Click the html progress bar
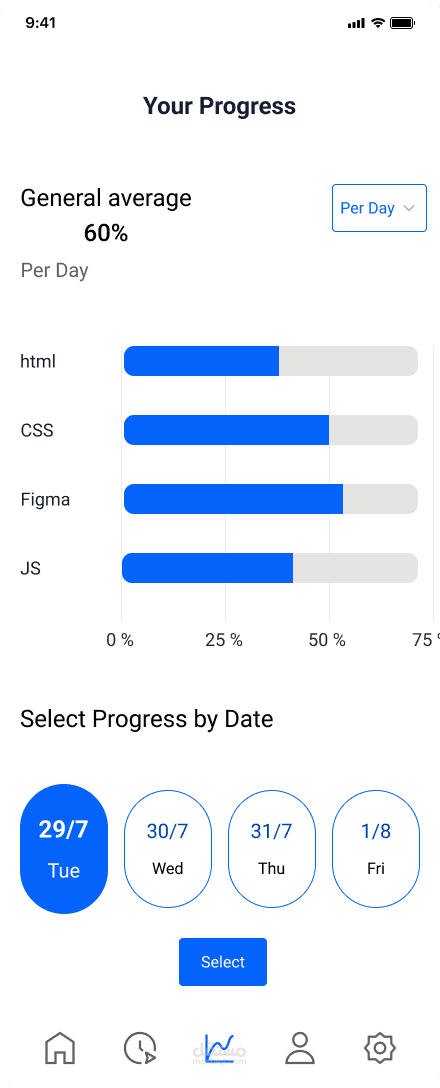The height and width of the screenshot is (1088, 440). tap(271, 361)
